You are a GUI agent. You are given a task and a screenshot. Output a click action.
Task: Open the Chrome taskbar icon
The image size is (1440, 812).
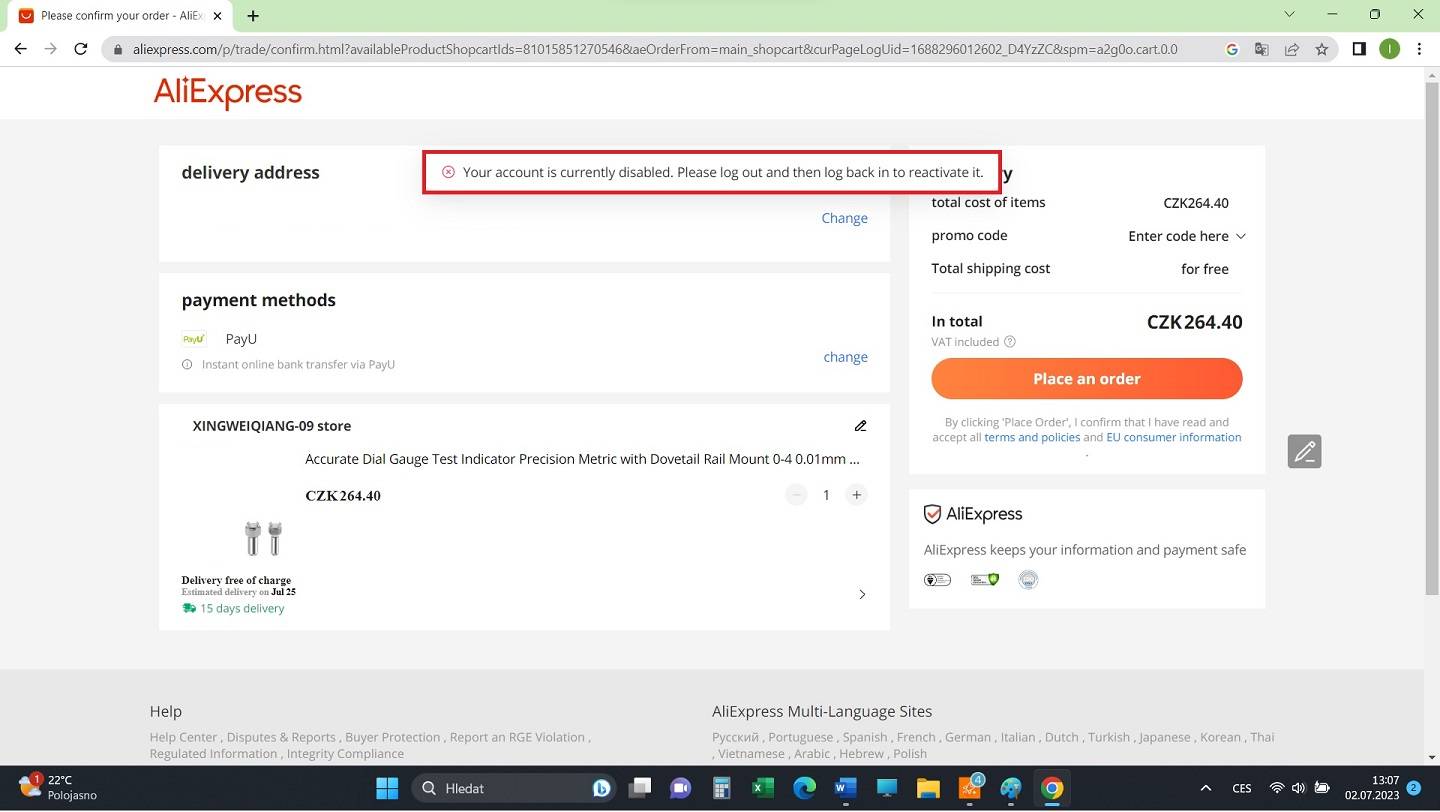pos(1051,788)
